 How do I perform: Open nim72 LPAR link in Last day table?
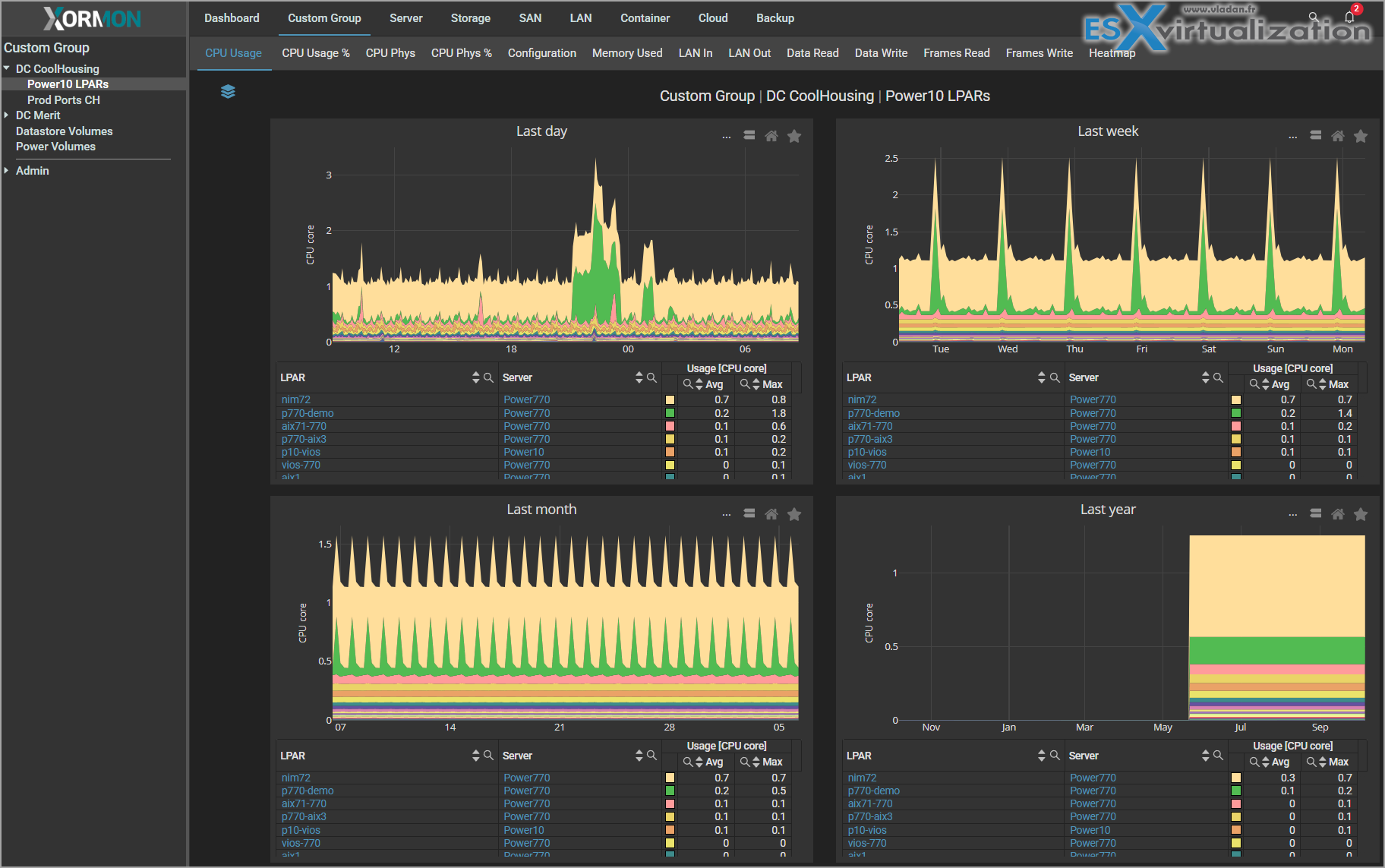click(296, 399)
